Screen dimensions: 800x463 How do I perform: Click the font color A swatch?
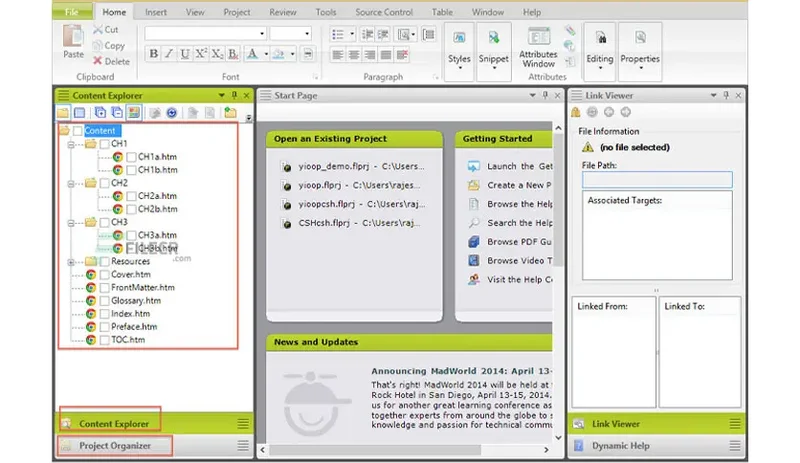coord(252,54)
